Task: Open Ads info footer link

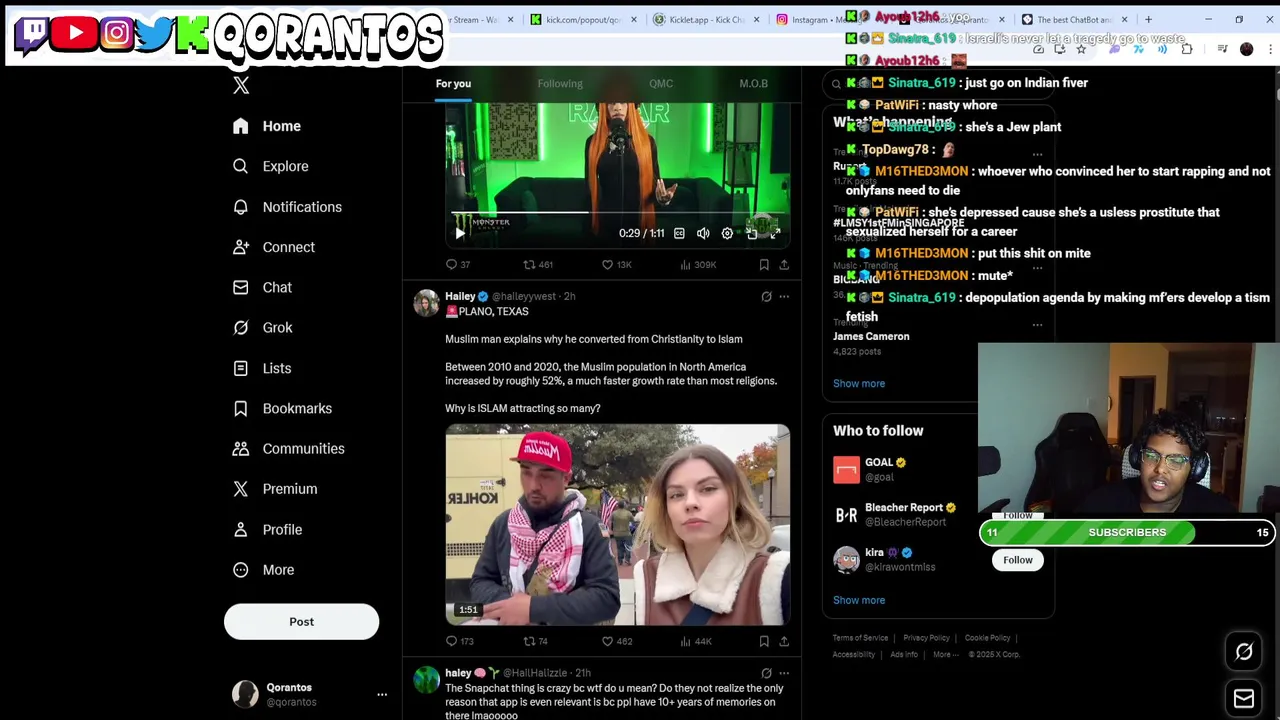Action: [904, 655]
